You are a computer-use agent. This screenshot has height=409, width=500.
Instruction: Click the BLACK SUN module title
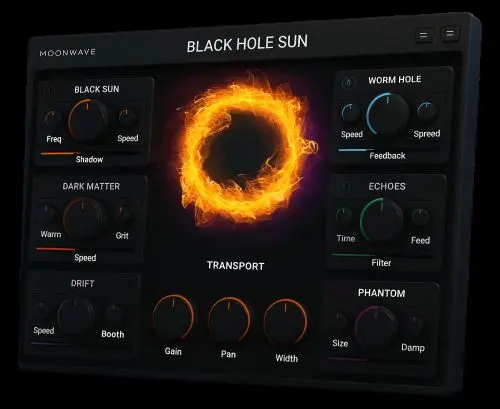point(97,89)
